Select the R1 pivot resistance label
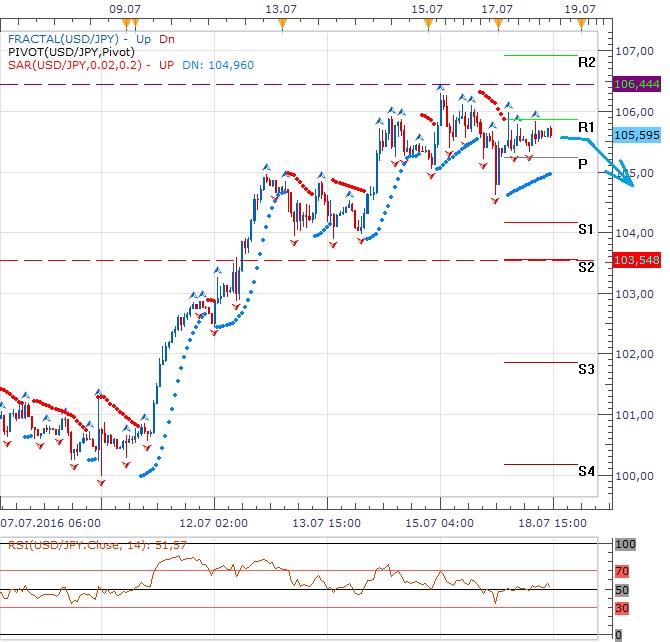670x642 pixels. click(x=587, y=127)
